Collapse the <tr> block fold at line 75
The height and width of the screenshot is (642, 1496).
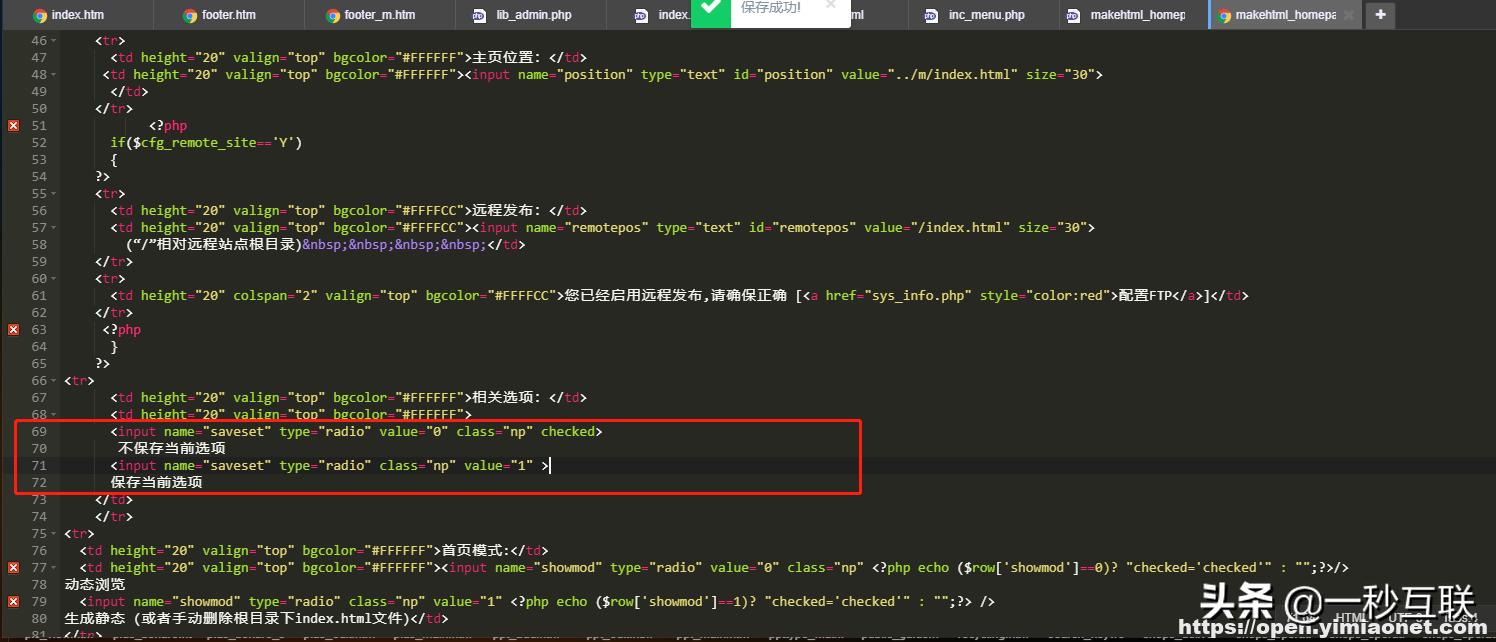tap(53, 533)
